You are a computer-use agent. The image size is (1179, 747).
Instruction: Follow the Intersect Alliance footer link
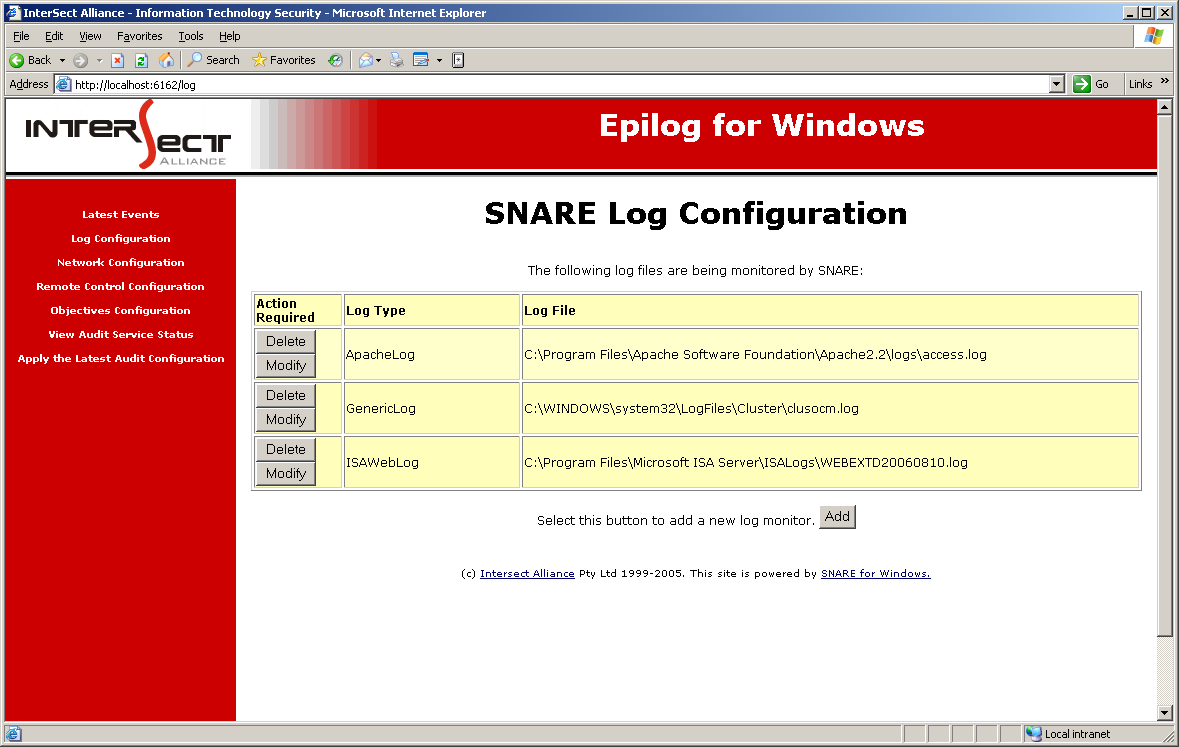click(527, 573)
